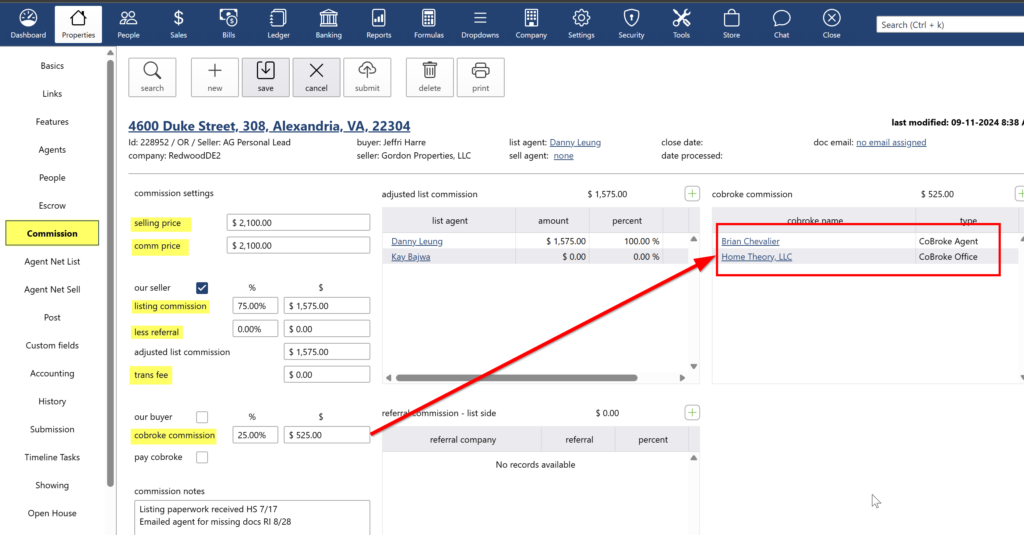Image resolution: width=1024 pixels, height=535 pixels.
Task: Save the property record
Action: (266, 77)
